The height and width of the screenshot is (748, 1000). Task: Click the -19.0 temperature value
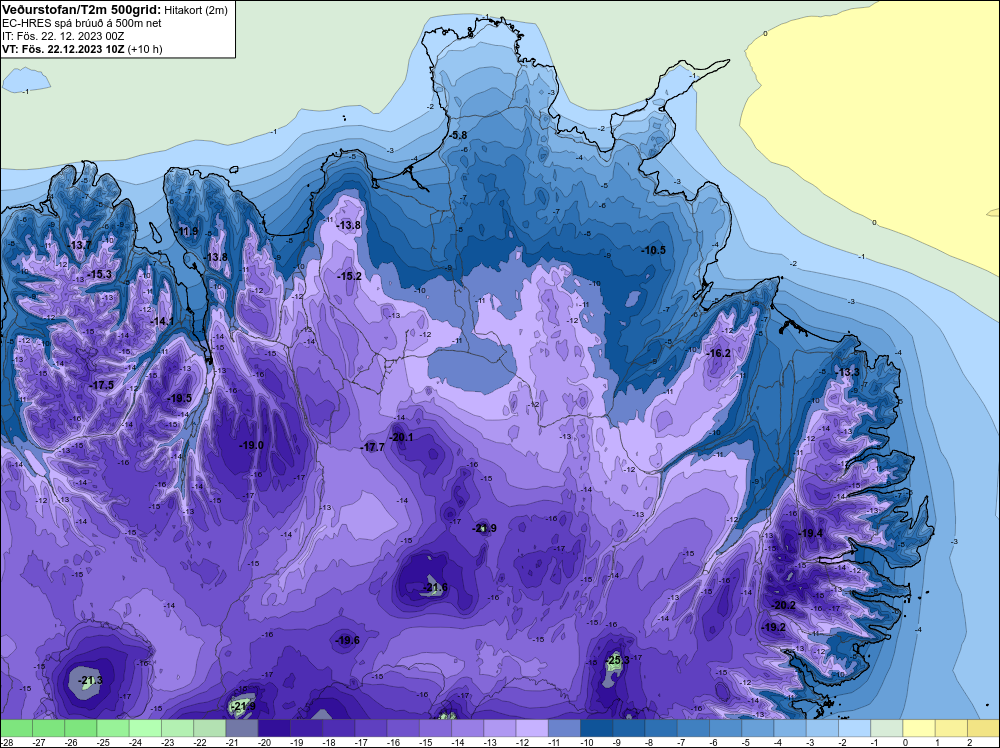click(x=251, y=445)
